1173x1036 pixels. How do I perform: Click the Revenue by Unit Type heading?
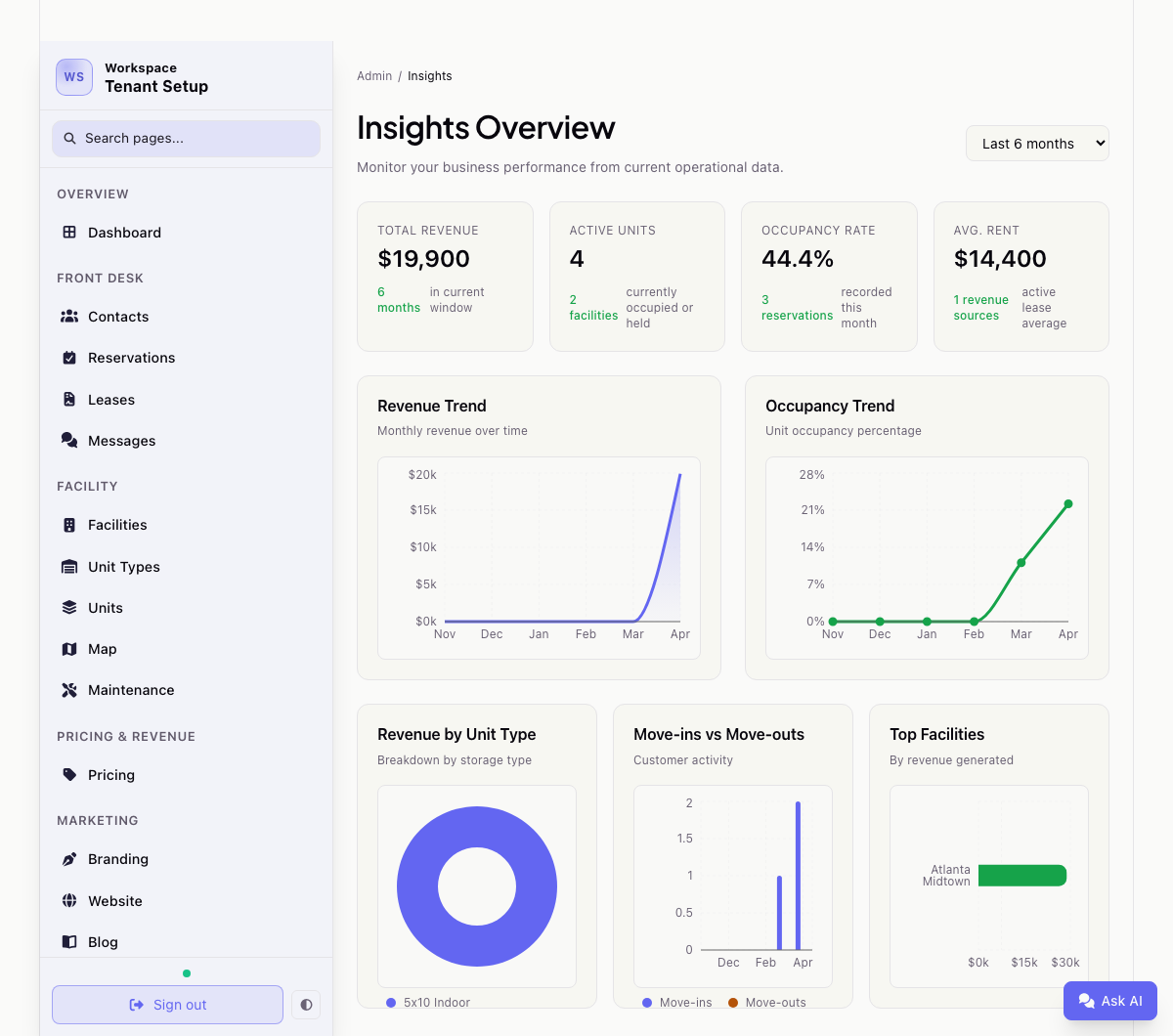pyautogui.click(x=456, y=734)
